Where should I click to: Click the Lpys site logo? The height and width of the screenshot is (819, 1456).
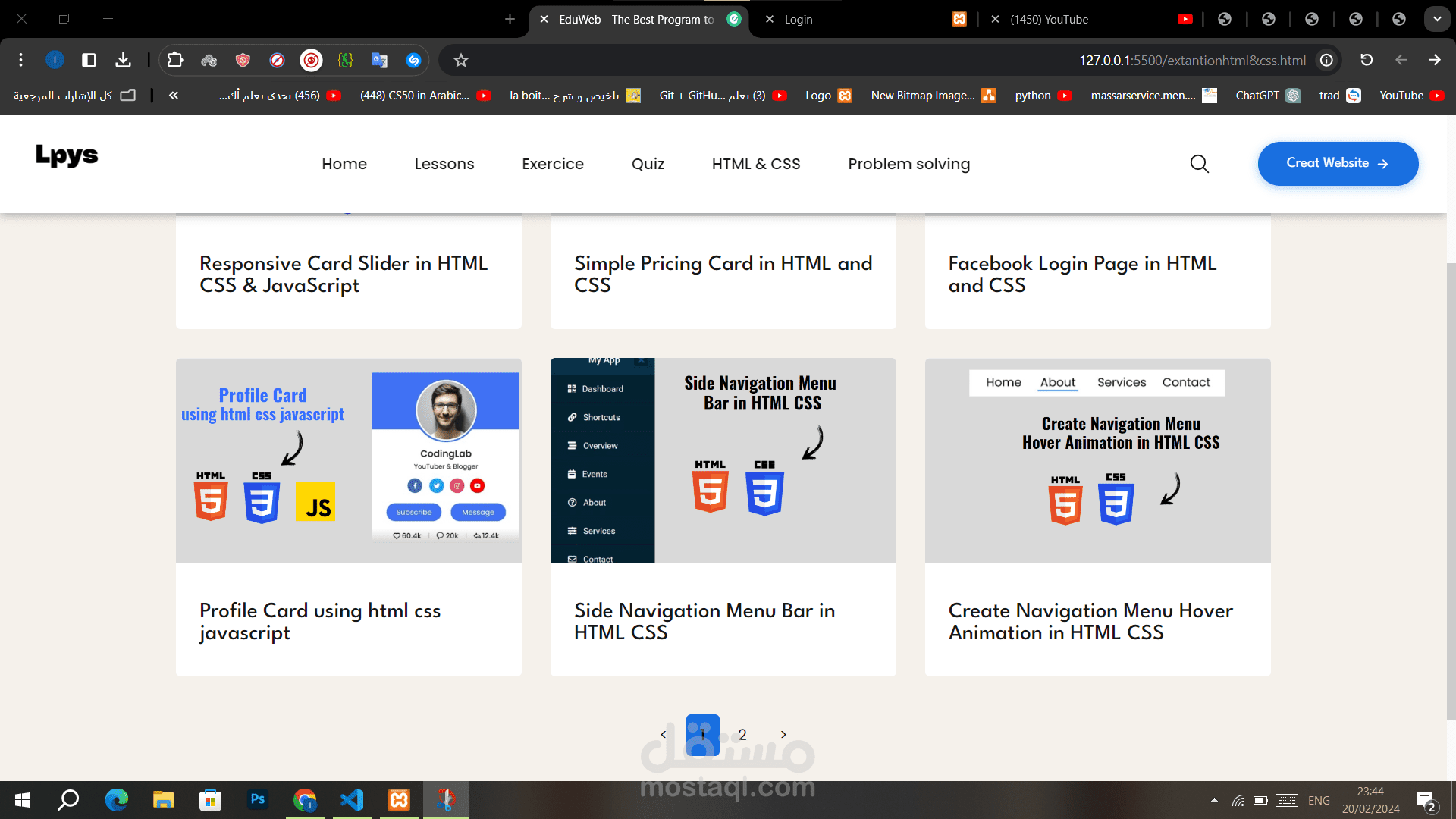67,156
